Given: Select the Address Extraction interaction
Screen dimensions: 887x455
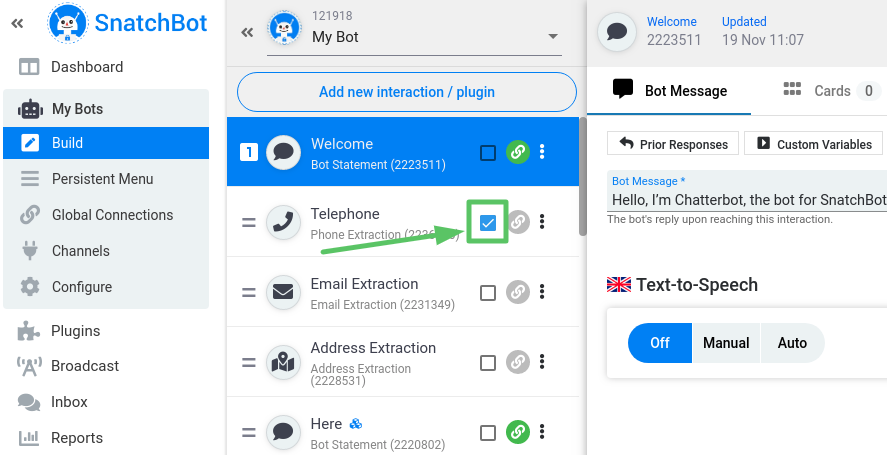Looking at the screenshot, I should point(403,362).
